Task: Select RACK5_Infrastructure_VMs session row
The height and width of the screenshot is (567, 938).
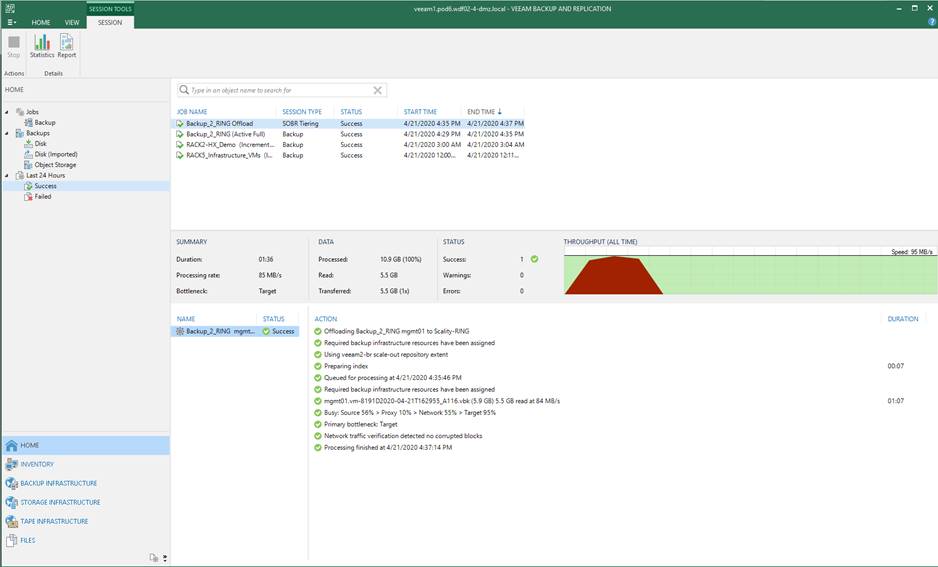Action: click(x=350, y=156)
